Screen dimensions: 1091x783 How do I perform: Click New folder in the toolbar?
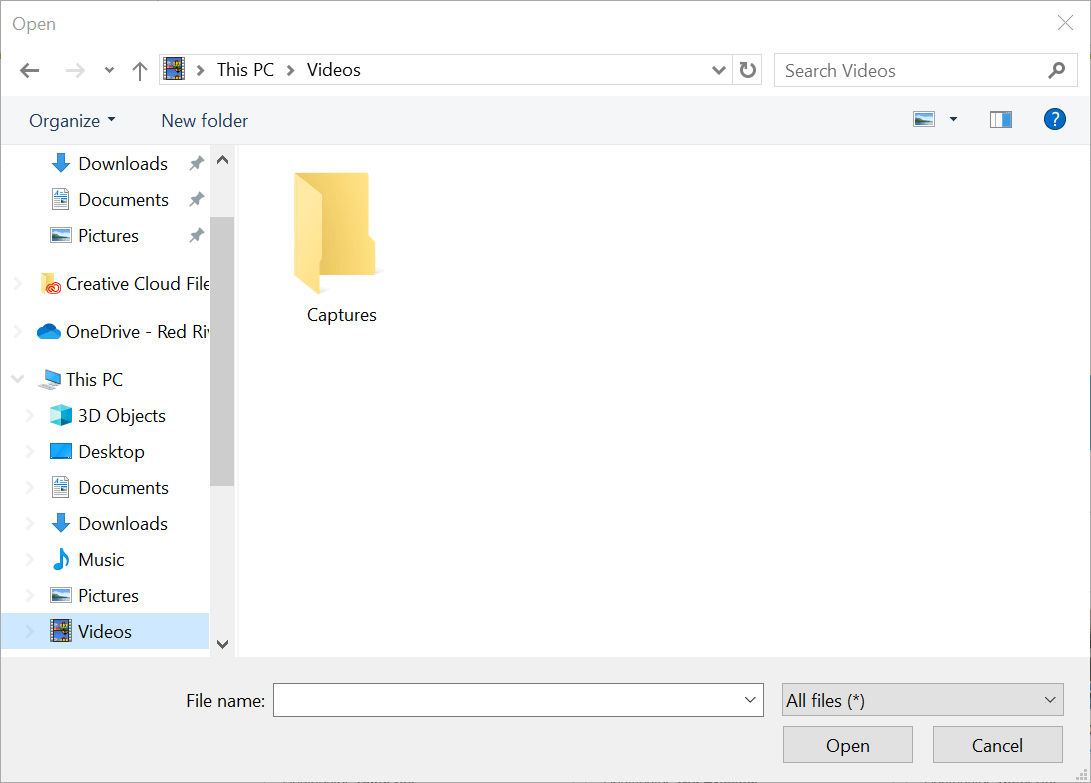(x=204, y=121)
